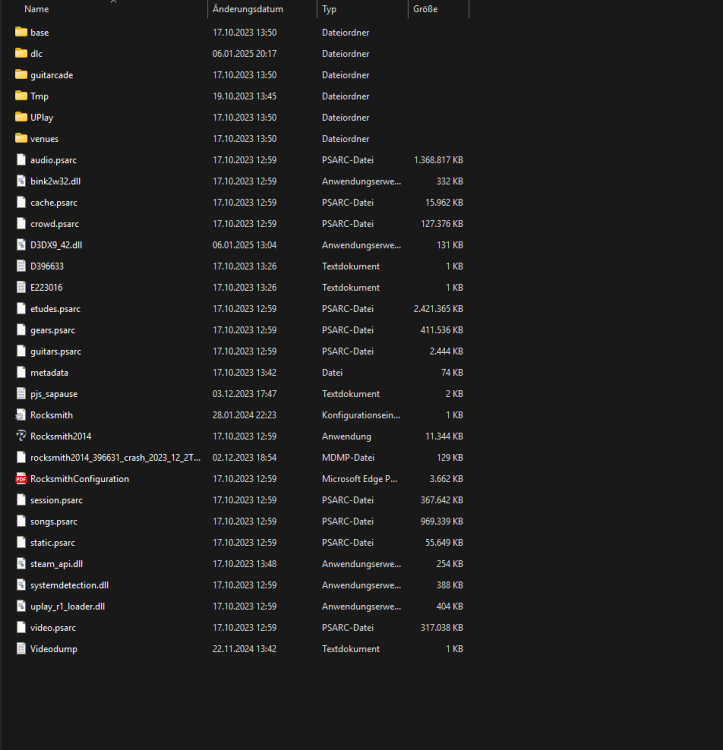Click the Konfigurationsein... type cell

tap(361, 415)
